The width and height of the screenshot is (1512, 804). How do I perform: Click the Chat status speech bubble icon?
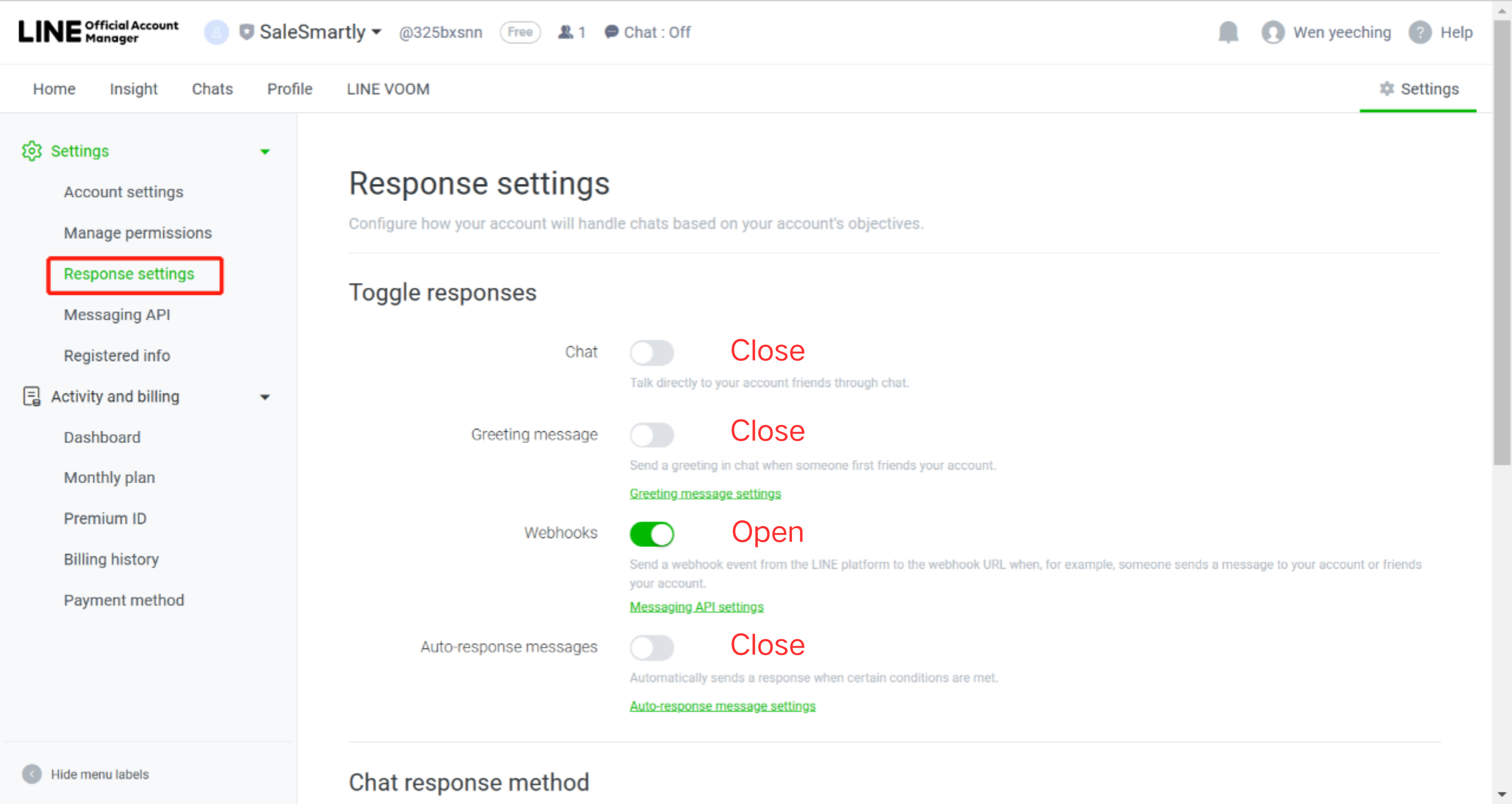[x=611, y=31]
